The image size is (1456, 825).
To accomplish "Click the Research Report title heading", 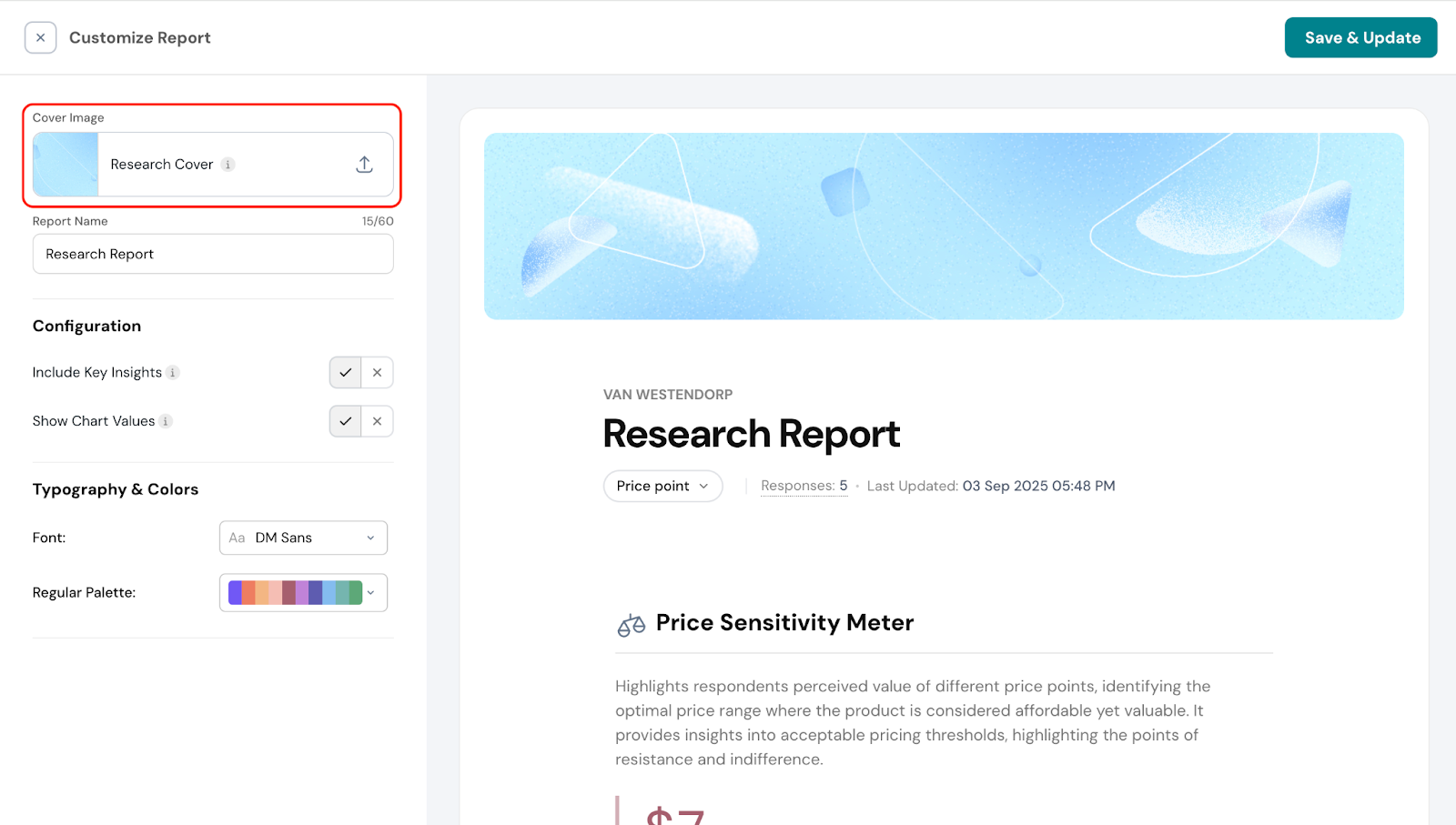I will coord(751,434).
